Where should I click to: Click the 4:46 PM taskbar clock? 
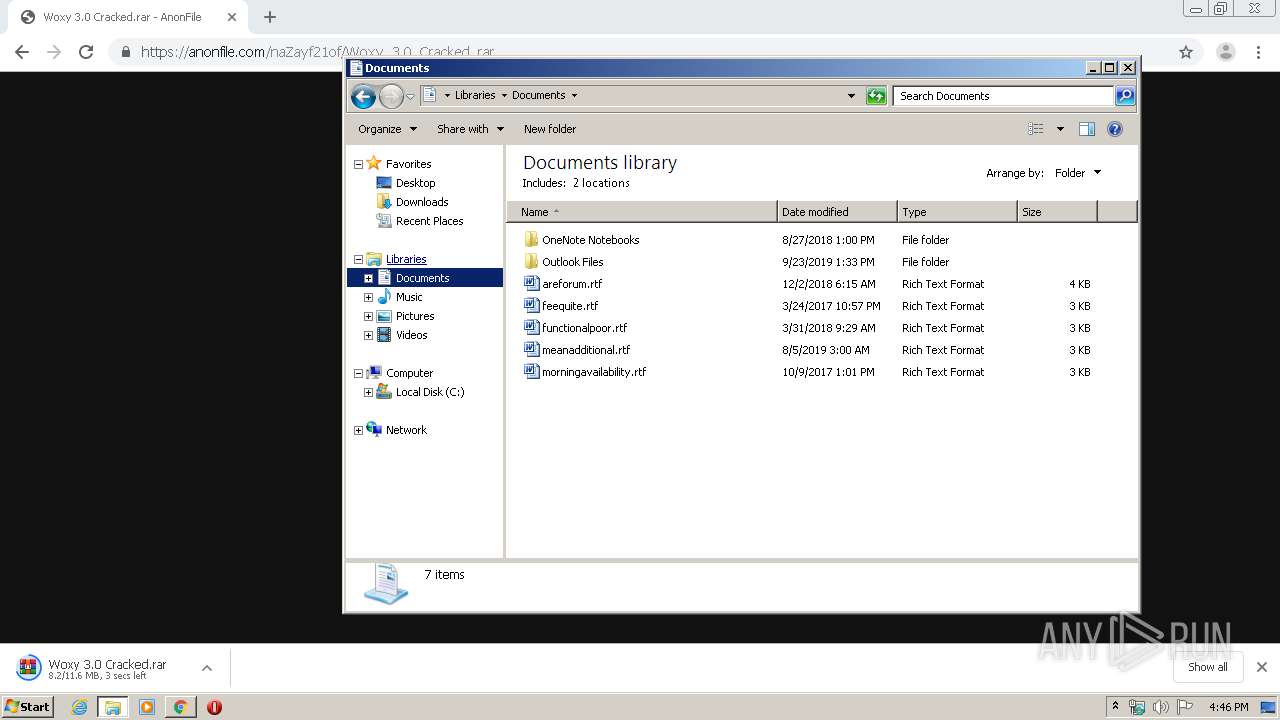point(1228,707)
